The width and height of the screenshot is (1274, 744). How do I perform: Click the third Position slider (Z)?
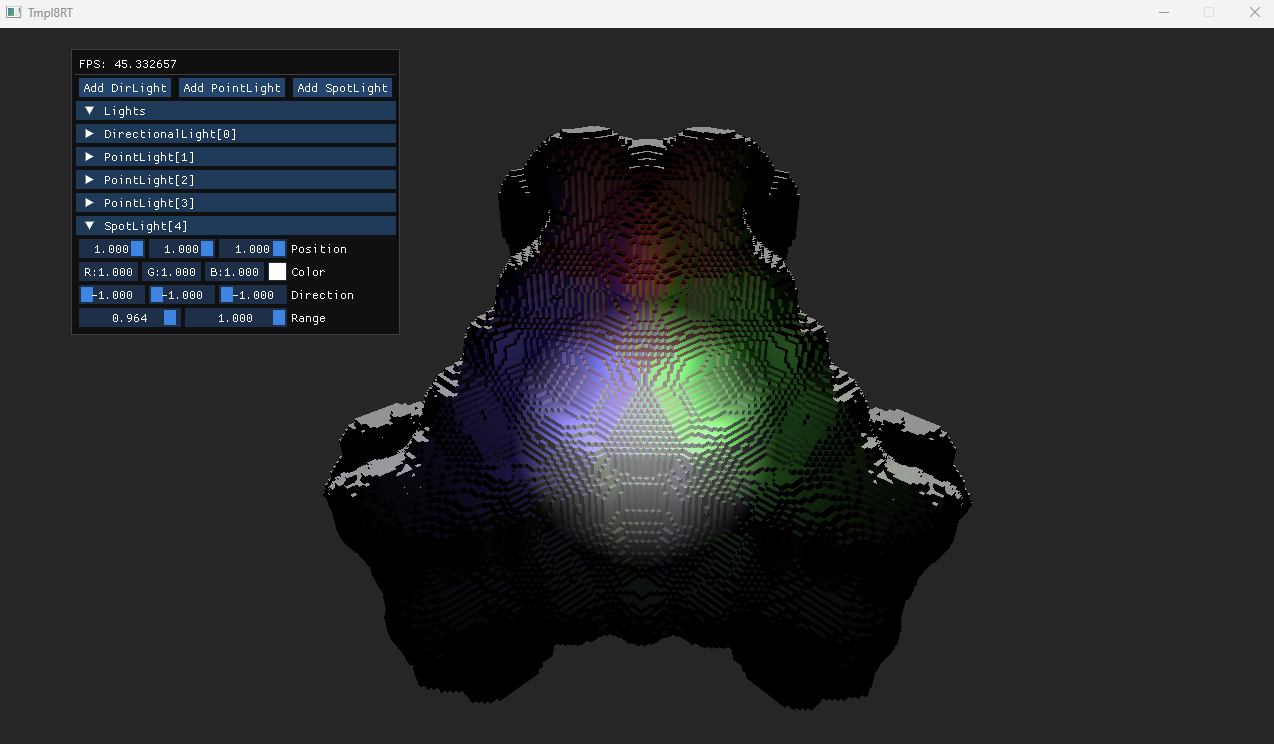[x=252, y=249]
